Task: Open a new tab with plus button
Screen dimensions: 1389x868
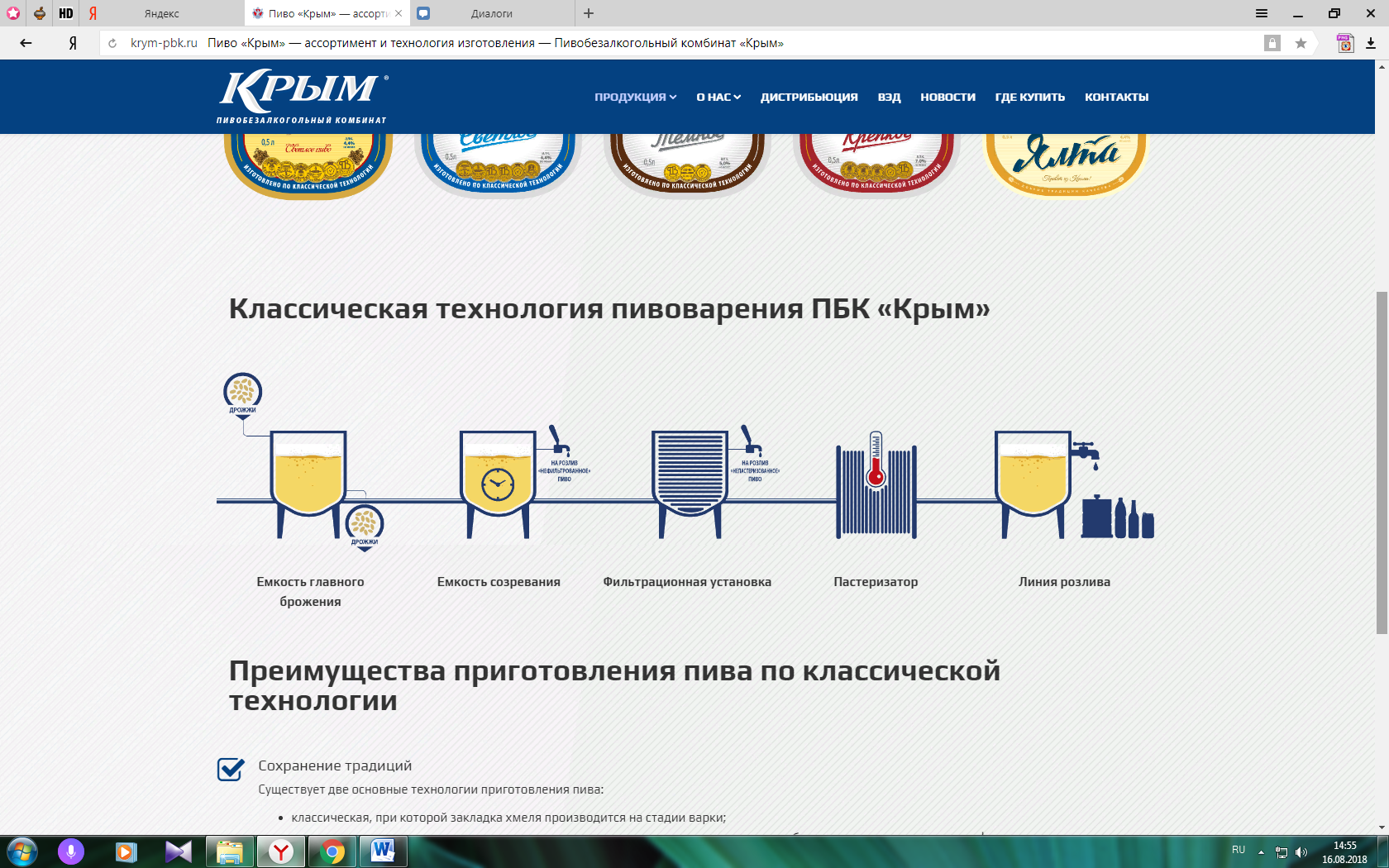Action: coord(589,13)
